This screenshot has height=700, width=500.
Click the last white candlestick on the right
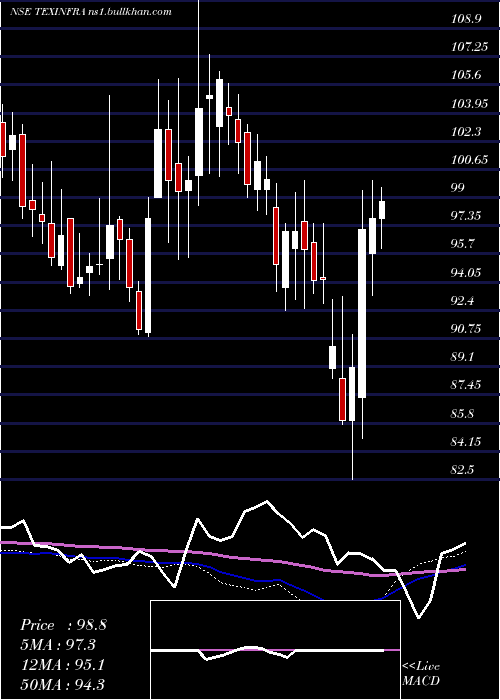[x=382, y=210]
